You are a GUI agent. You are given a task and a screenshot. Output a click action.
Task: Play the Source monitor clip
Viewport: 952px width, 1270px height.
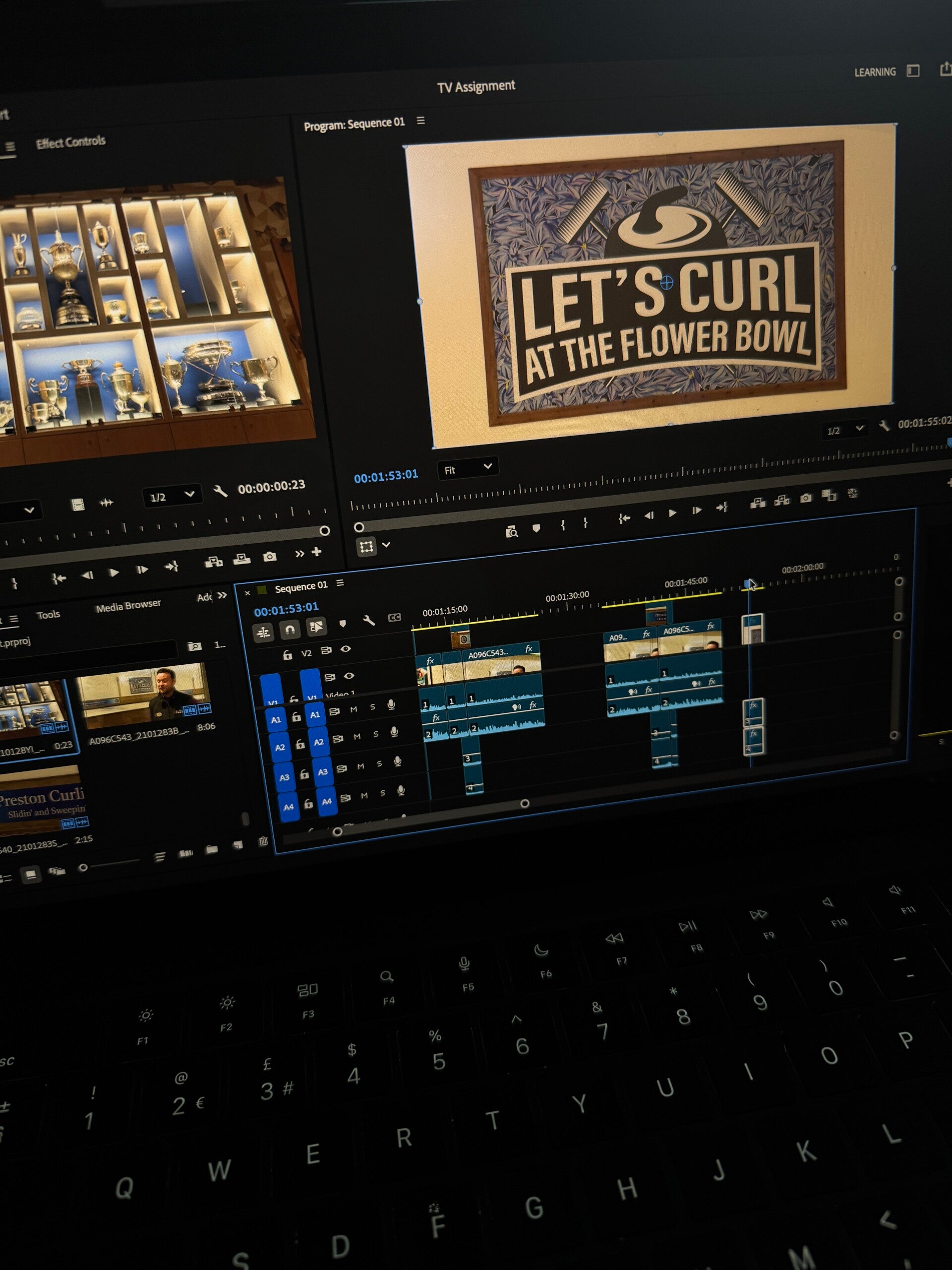pyautogui.click(x=114, y=572)
